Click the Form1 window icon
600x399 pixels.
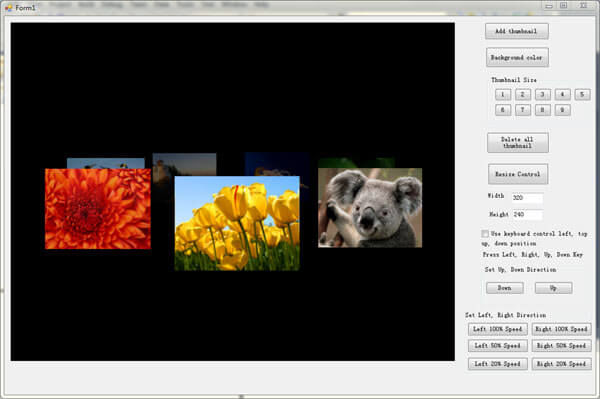(x=8, y=8)
